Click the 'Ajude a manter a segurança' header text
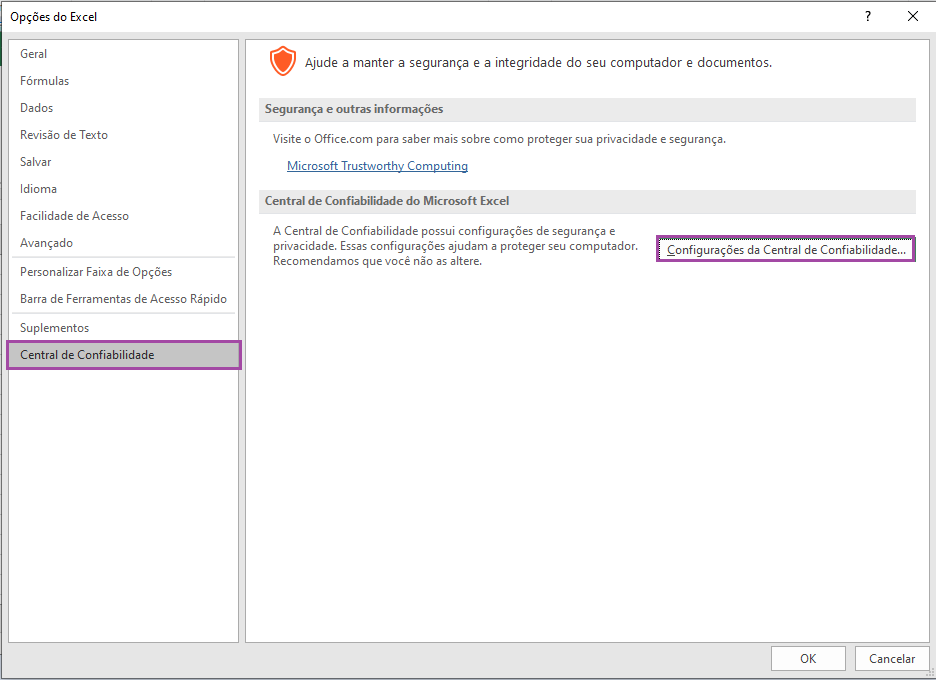 click(x=538, y=62)
